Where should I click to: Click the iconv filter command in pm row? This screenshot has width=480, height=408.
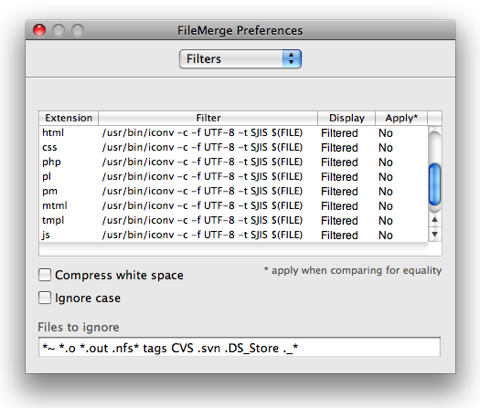(202, 191)
